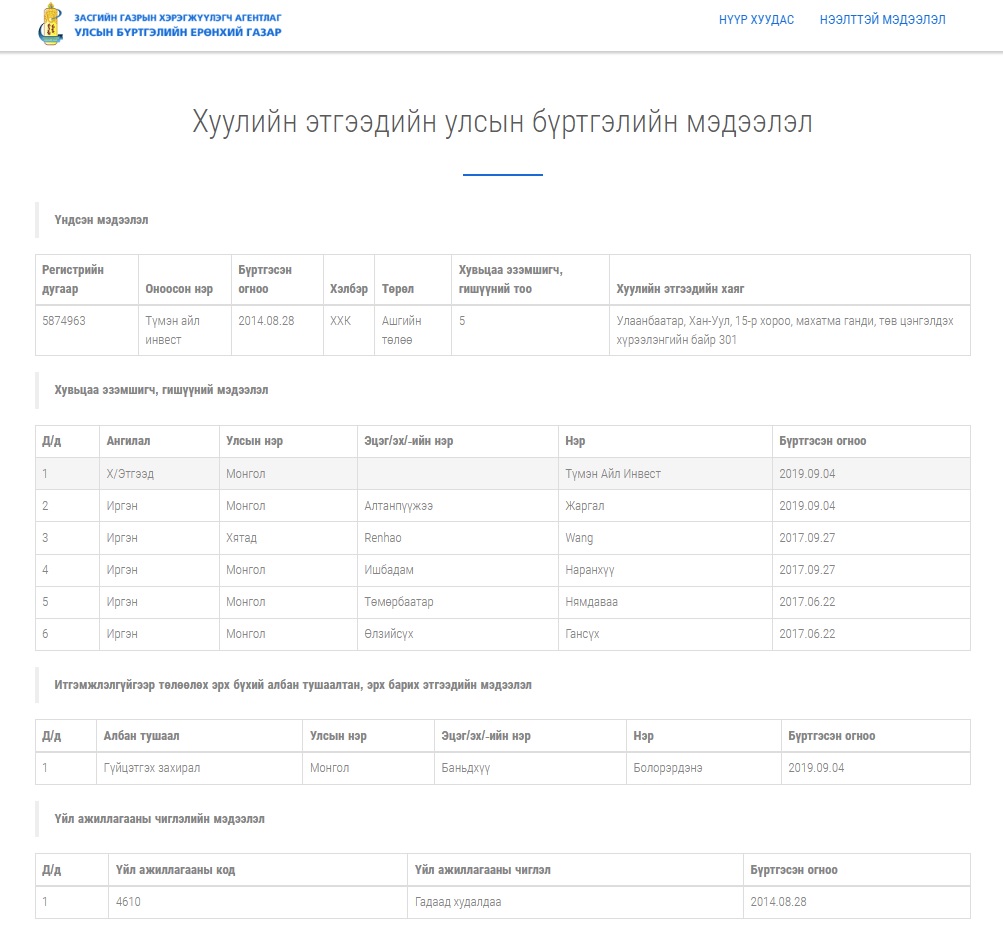Open the НЭЭЛТТЭЙ МЭДЭЭЛЭЛ menu link

[x=882, y=20]
